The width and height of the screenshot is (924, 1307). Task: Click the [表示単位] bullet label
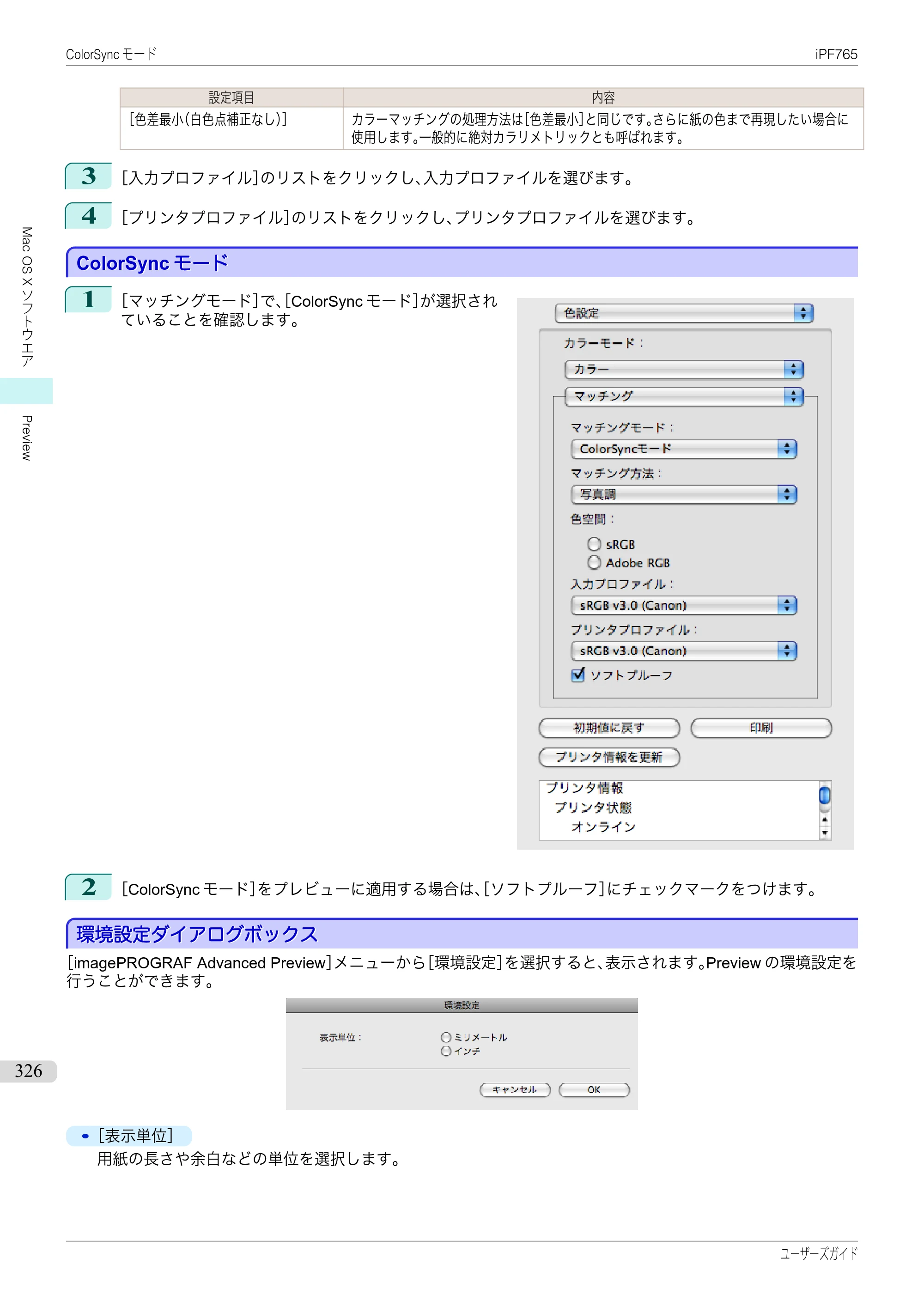point(135,1136)
